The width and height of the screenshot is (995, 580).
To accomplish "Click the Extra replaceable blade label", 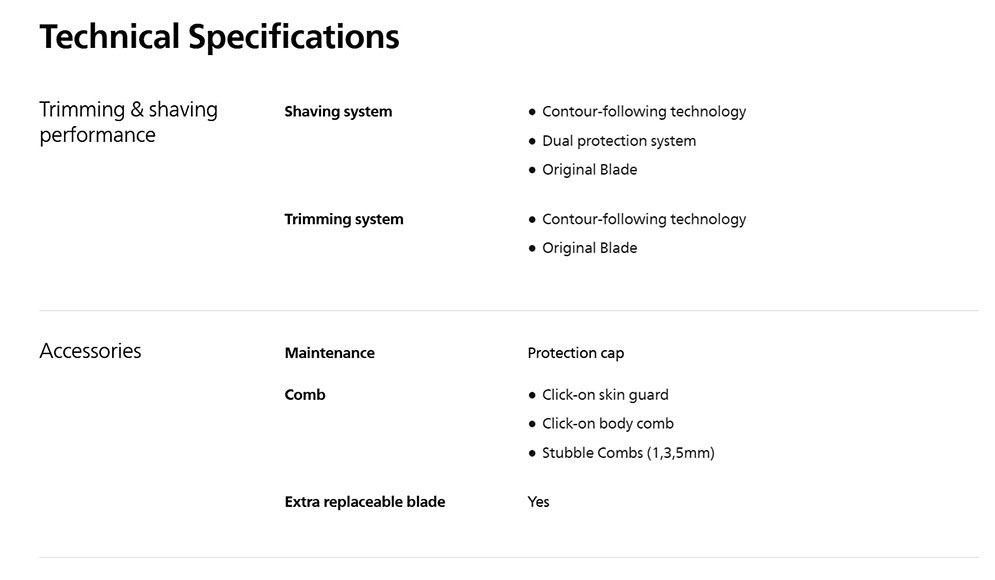I will [x=365, y=502].
